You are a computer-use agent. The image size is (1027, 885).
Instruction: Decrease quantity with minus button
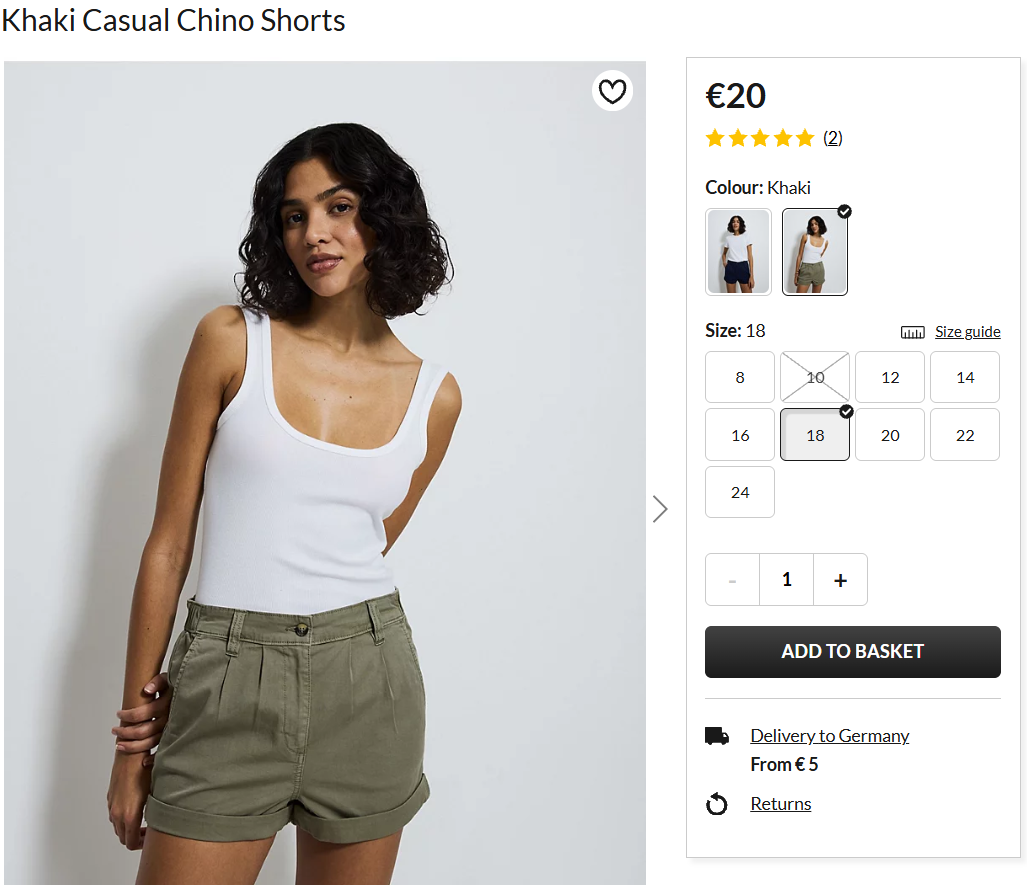coord(733,580)
